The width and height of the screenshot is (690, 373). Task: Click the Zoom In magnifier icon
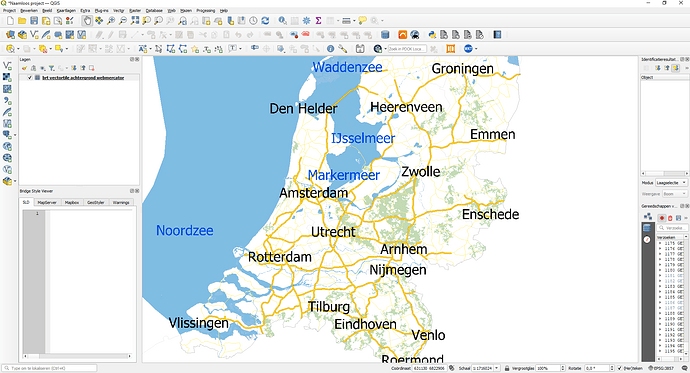click(111, 21)
